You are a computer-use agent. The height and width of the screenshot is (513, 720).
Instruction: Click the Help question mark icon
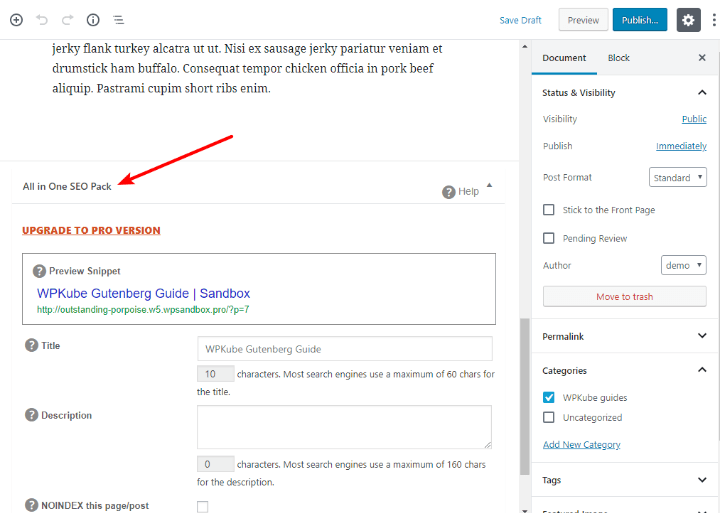tap(449, 192)
